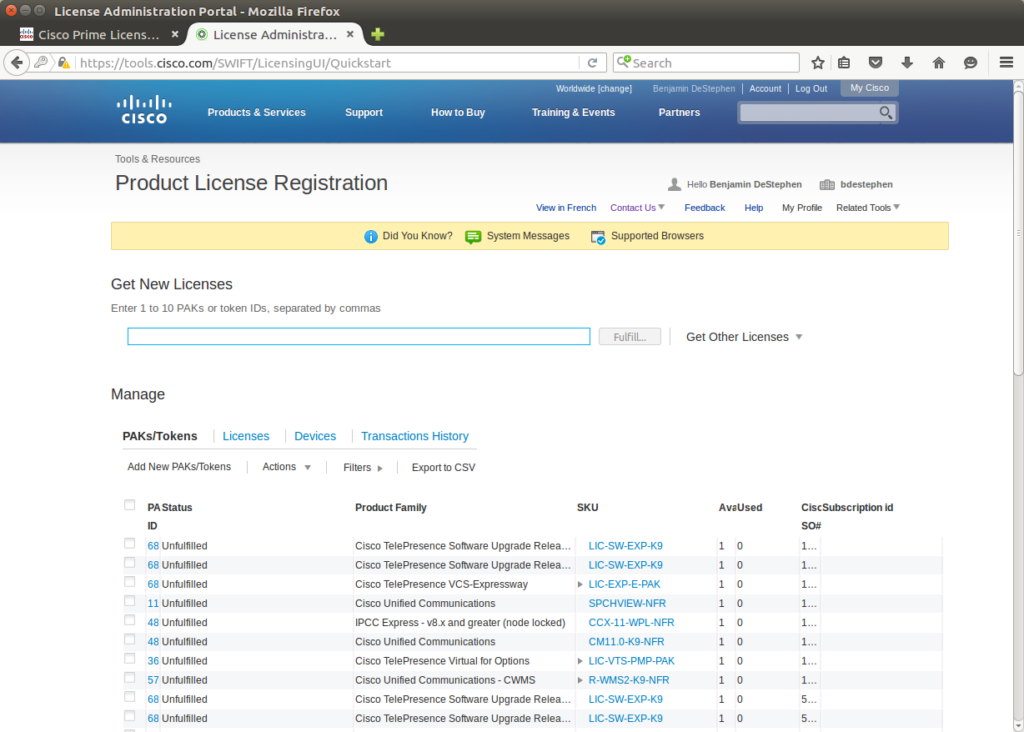Expand the R-WMS2-K9-NFR row arrow
Image resolution: width=1024 pixels, height=732 pixels.
click(x=580, y=680)
